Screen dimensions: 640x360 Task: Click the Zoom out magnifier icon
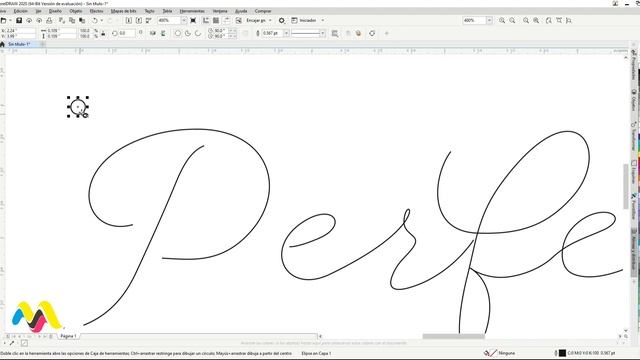512,20
